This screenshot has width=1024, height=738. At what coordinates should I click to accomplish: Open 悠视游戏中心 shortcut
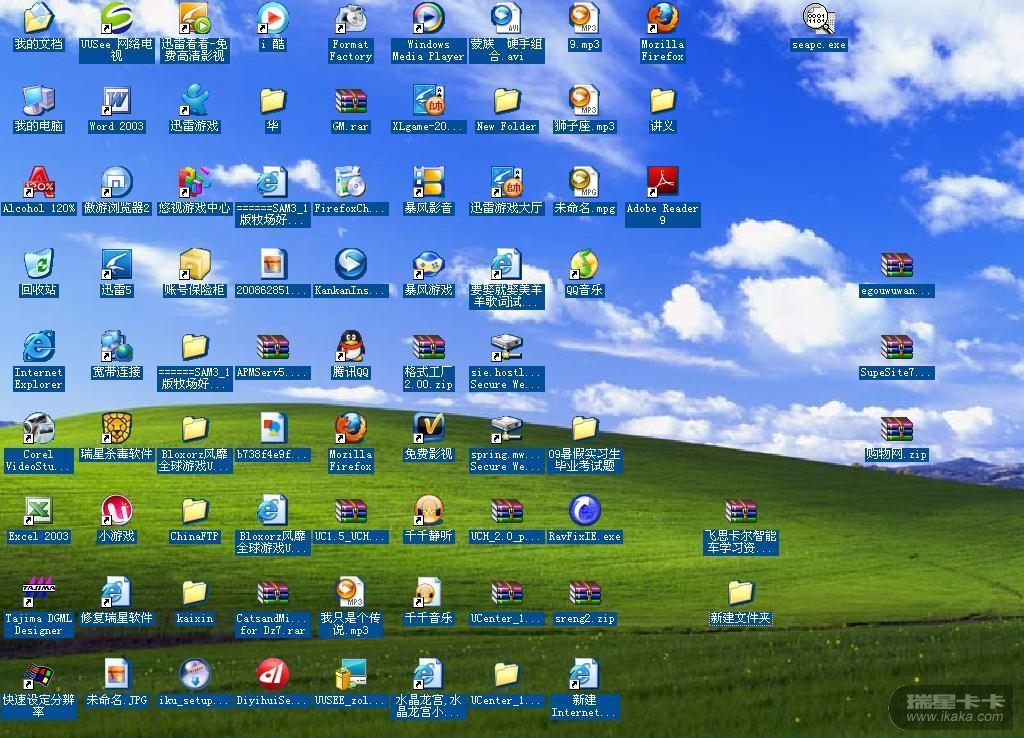pyautogui.click(x=195, y=182)
